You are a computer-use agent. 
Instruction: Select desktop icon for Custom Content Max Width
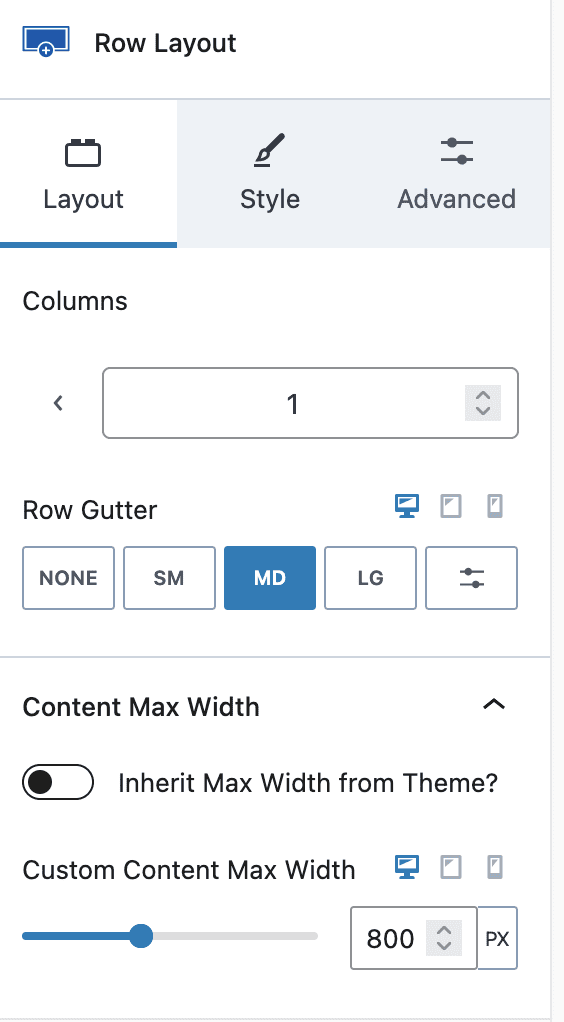(407, 868)
